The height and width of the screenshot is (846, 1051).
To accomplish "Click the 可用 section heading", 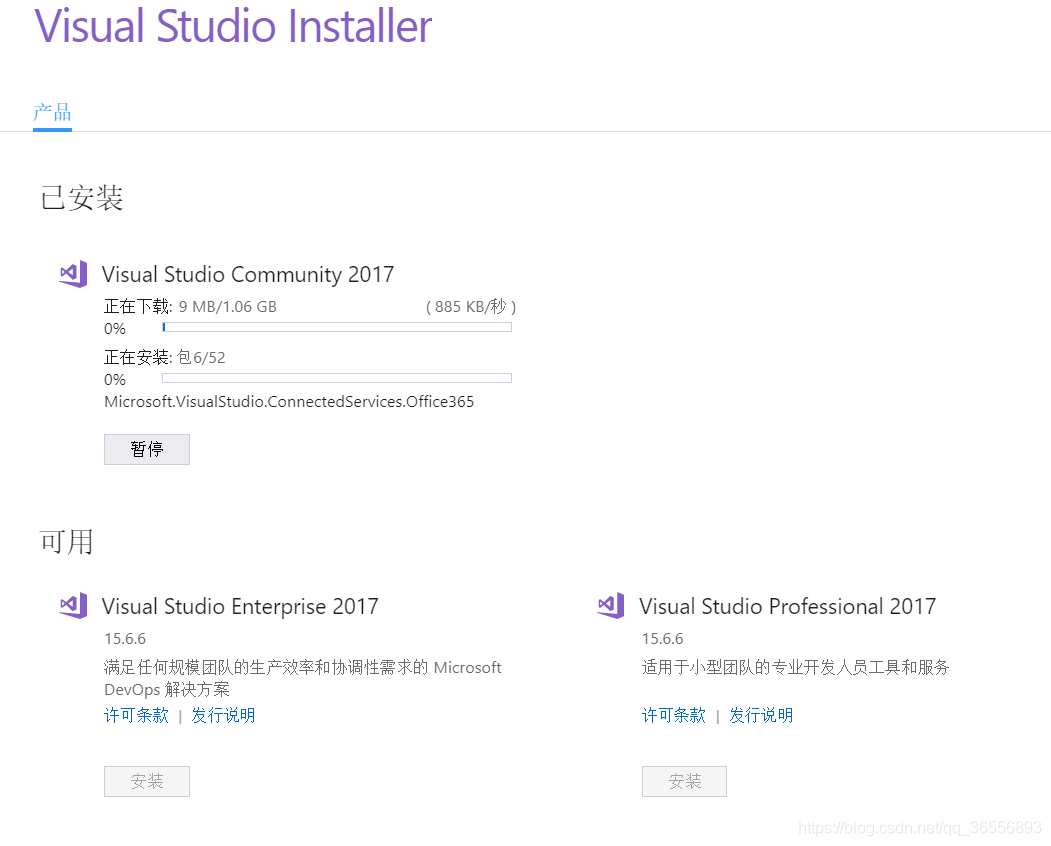I will (x=66, y=542).
